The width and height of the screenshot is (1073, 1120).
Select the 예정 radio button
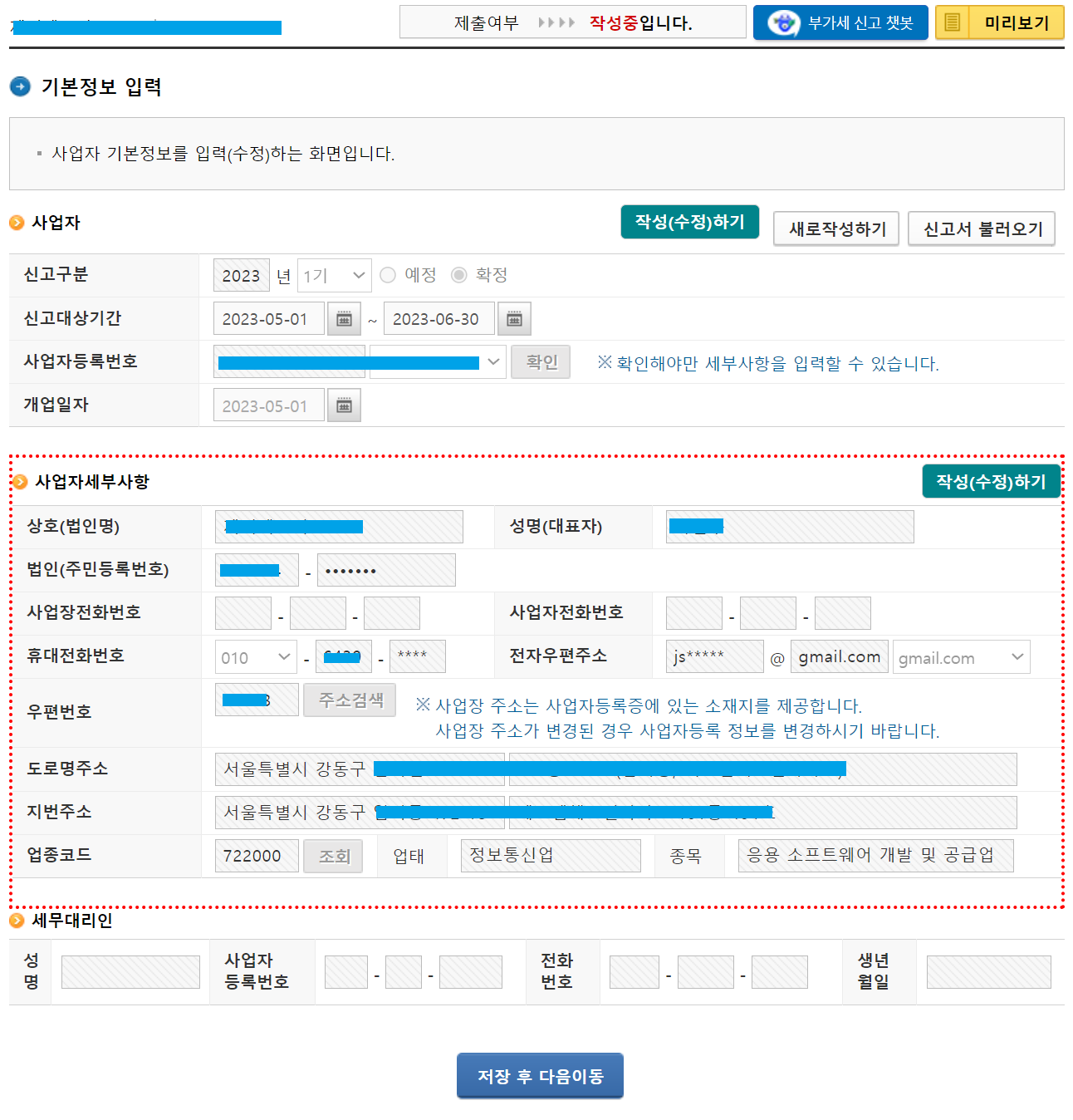(x=387, y=274)
